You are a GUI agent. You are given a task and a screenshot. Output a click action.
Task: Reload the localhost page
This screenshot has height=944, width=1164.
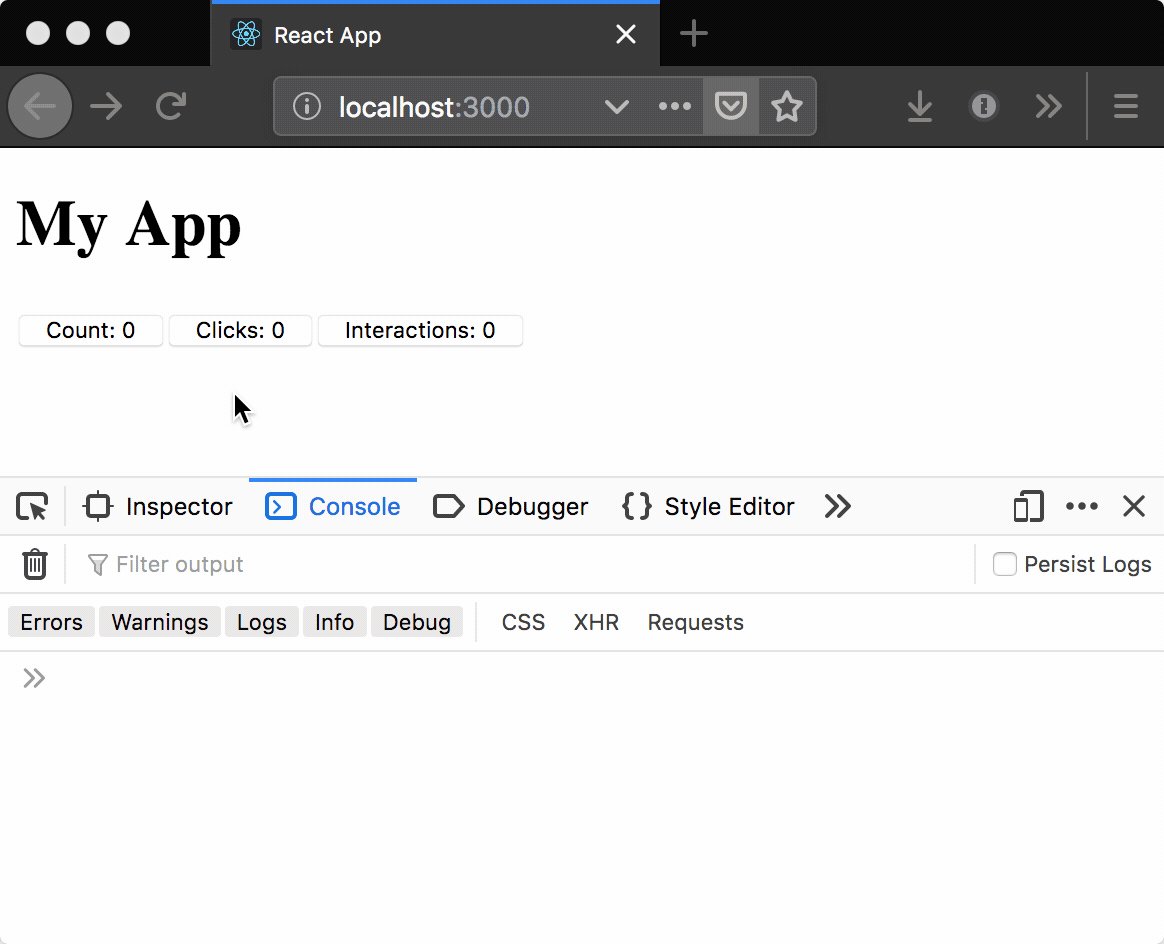171,106
